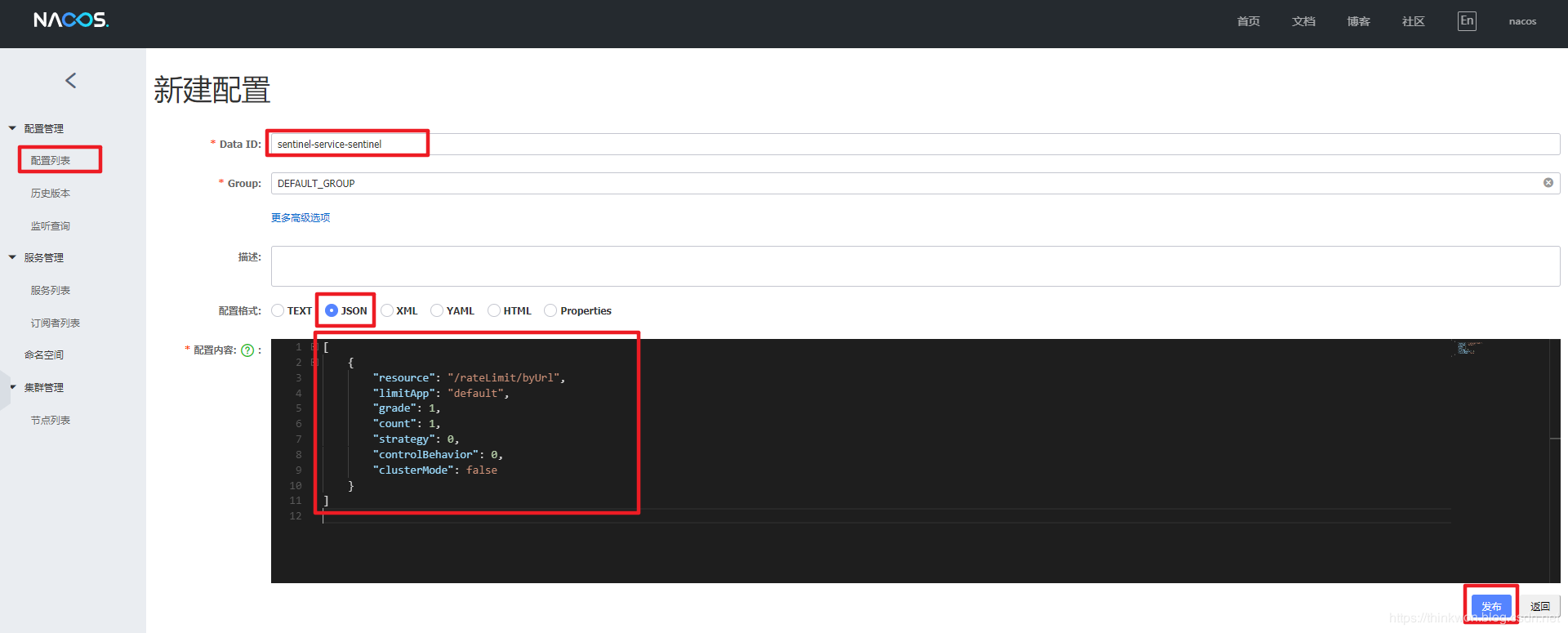Select the JSON format radio button
The height and width of the screenshot is (633, 1568).
point(332,310)
